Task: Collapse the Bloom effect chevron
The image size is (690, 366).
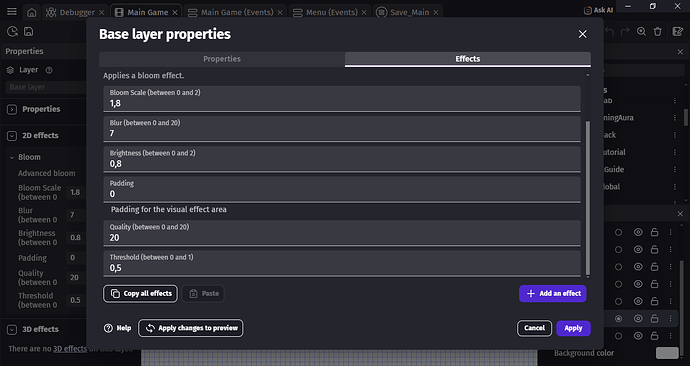Action: click(x=12, y=157)
